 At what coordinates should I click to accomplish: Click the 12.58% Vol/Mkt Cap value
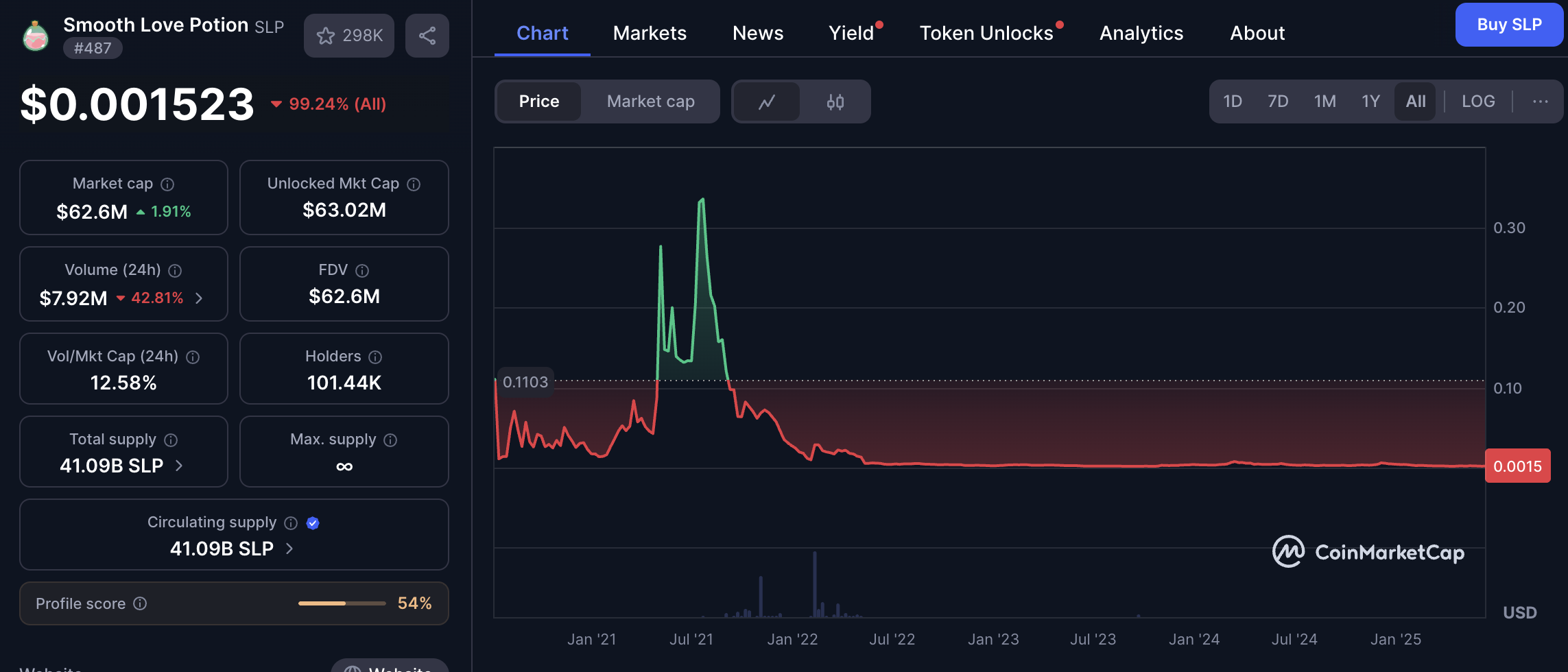pos(123,383)
